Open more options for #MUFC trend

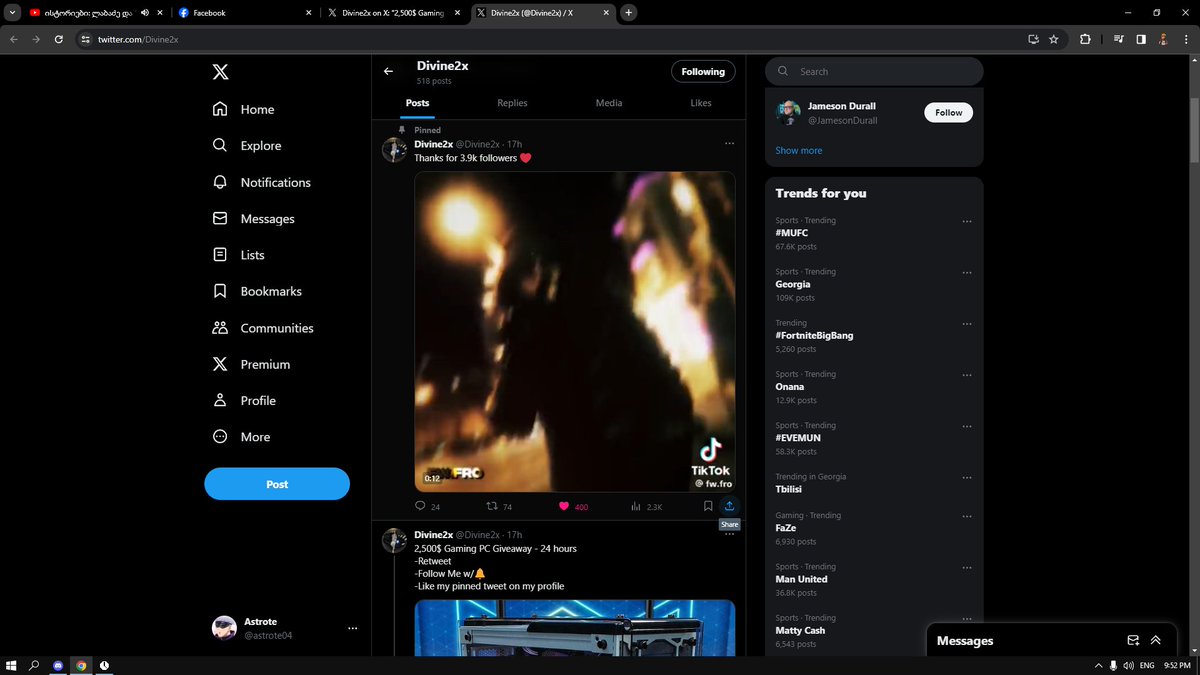966,221
